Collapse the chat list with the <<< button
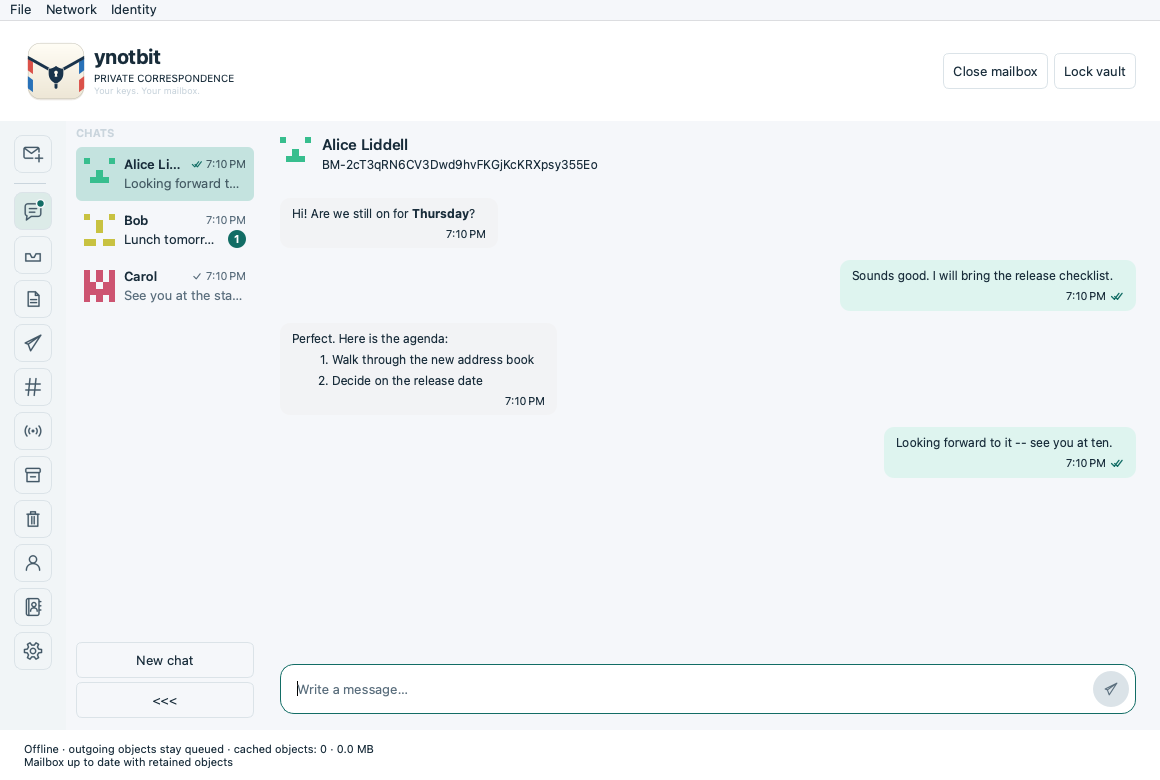Viewport: 1160px width, 780px height. pos(165,700)
